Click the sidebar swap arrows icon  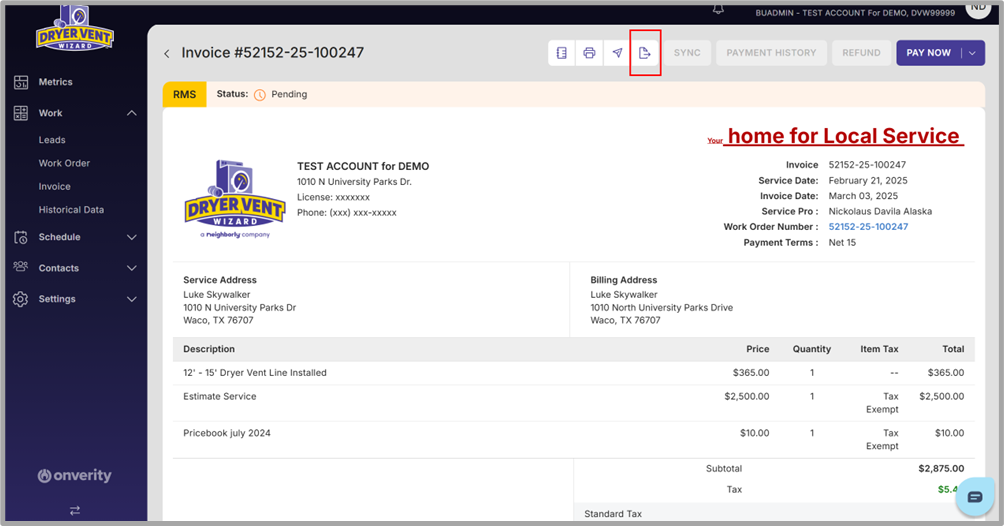click(75, 511)
